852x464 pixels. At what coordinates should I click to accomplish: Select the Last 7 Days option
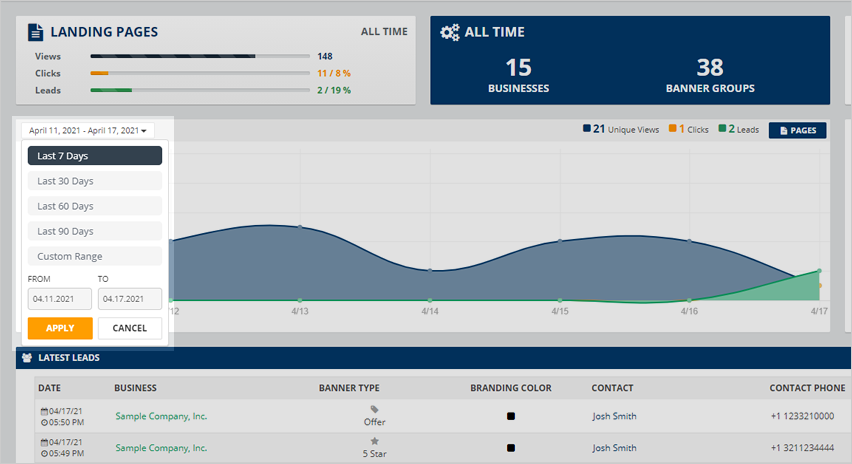[95, 156]
